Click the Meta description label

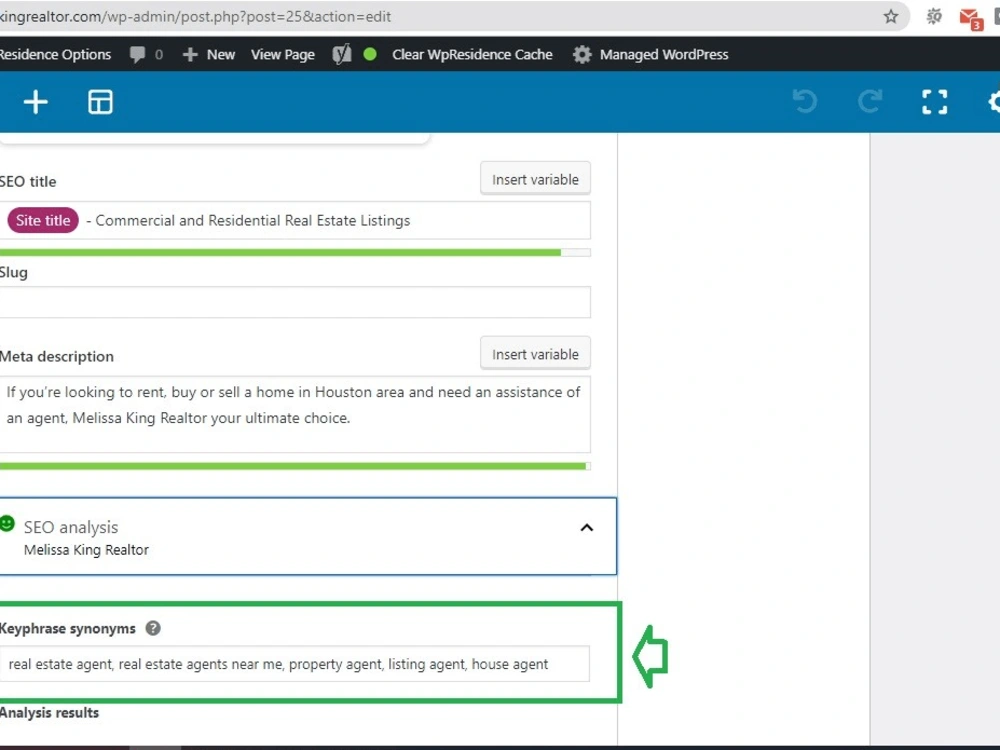(x=57, y=357)
